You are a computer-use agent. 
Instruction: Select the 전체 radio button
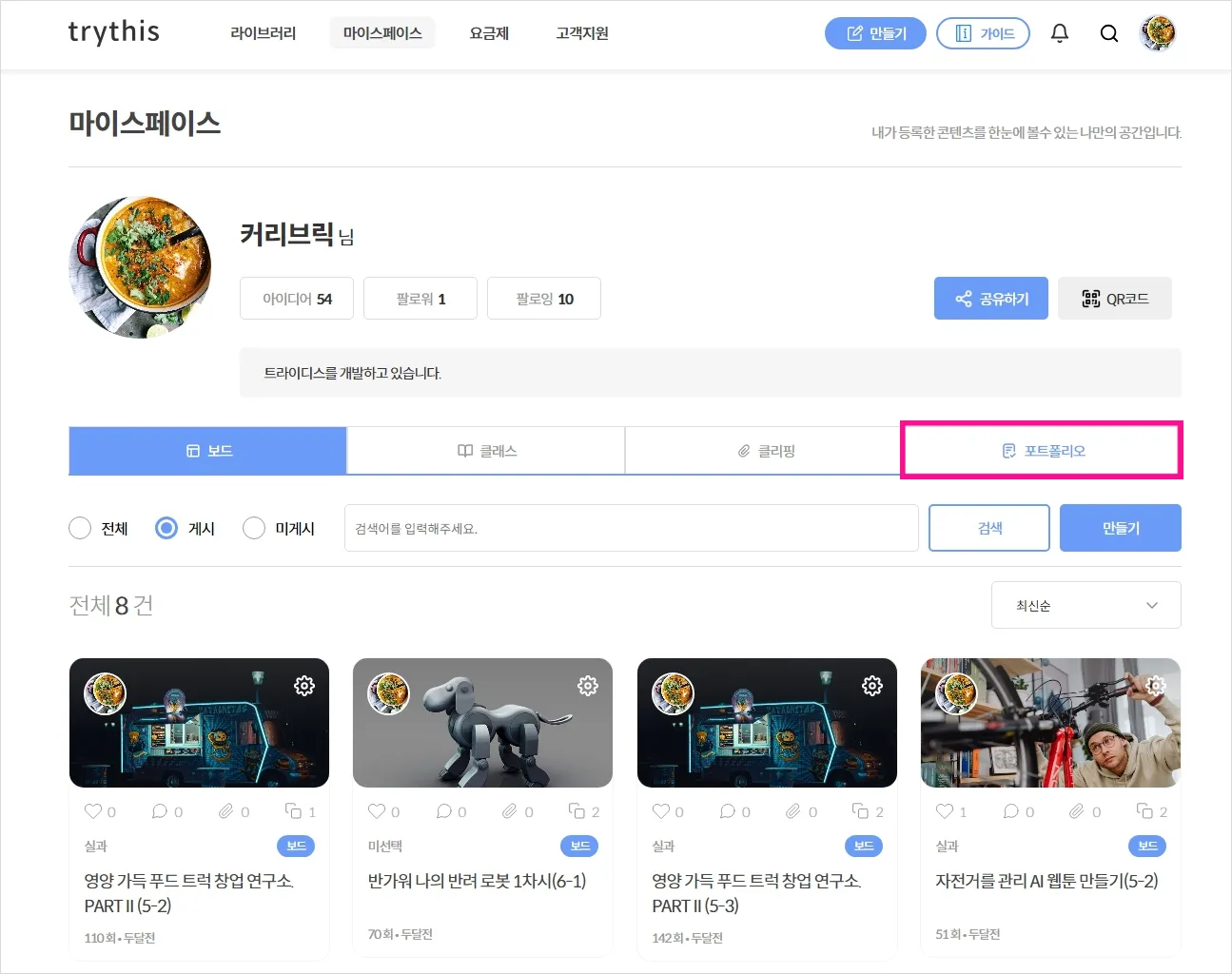tap(80, 528)
